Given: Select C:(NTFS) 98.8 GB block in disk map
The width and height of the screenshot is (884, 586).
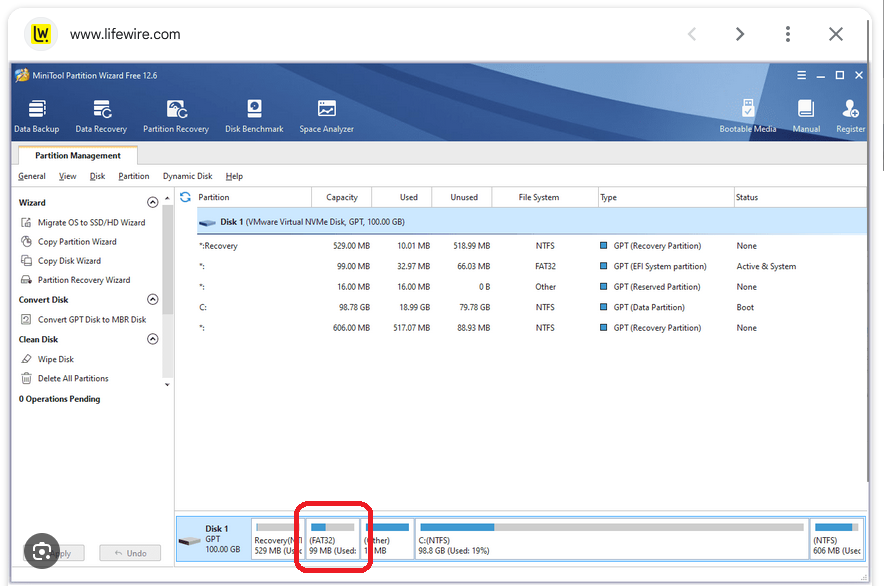Looking at the screenshot, I should pyautogui.click(x=612, y=539).
